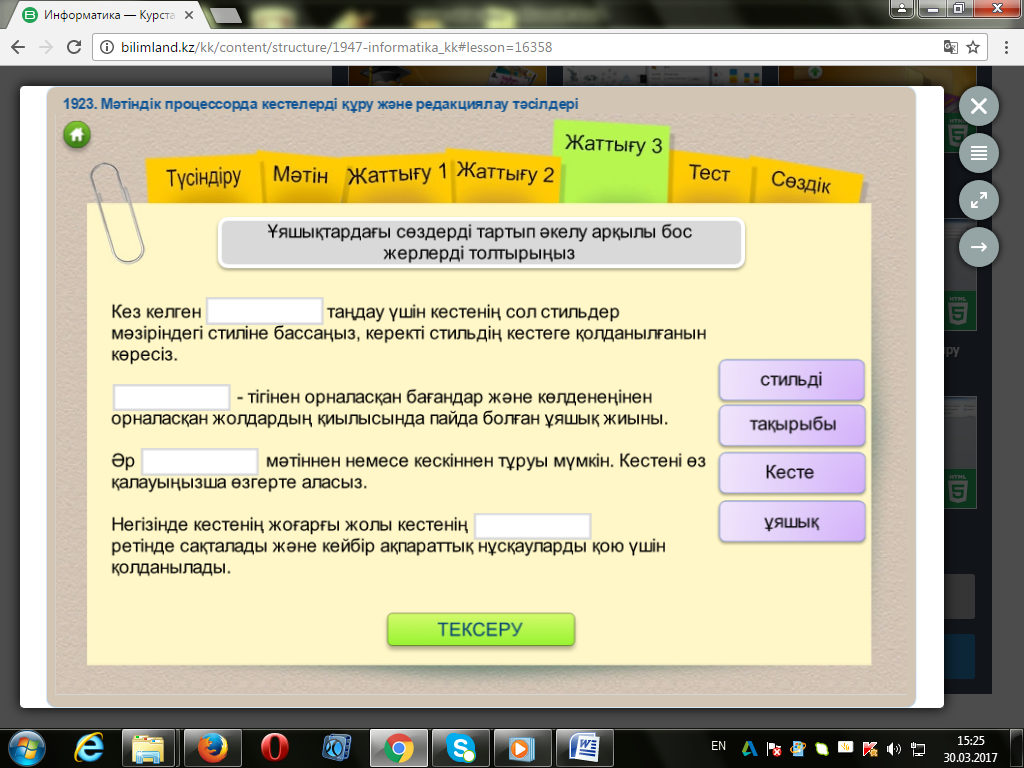Open Chrome three-dot menu

tap(1005, 47)
